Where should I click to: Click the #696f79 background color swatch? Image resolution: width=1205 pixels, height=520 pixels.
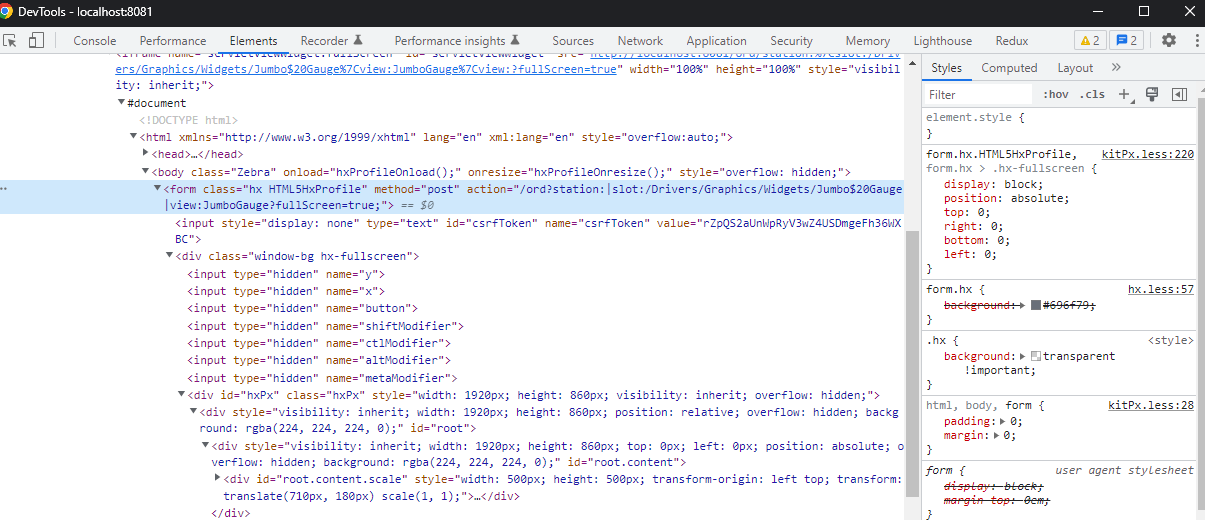tap(1035, 304)
